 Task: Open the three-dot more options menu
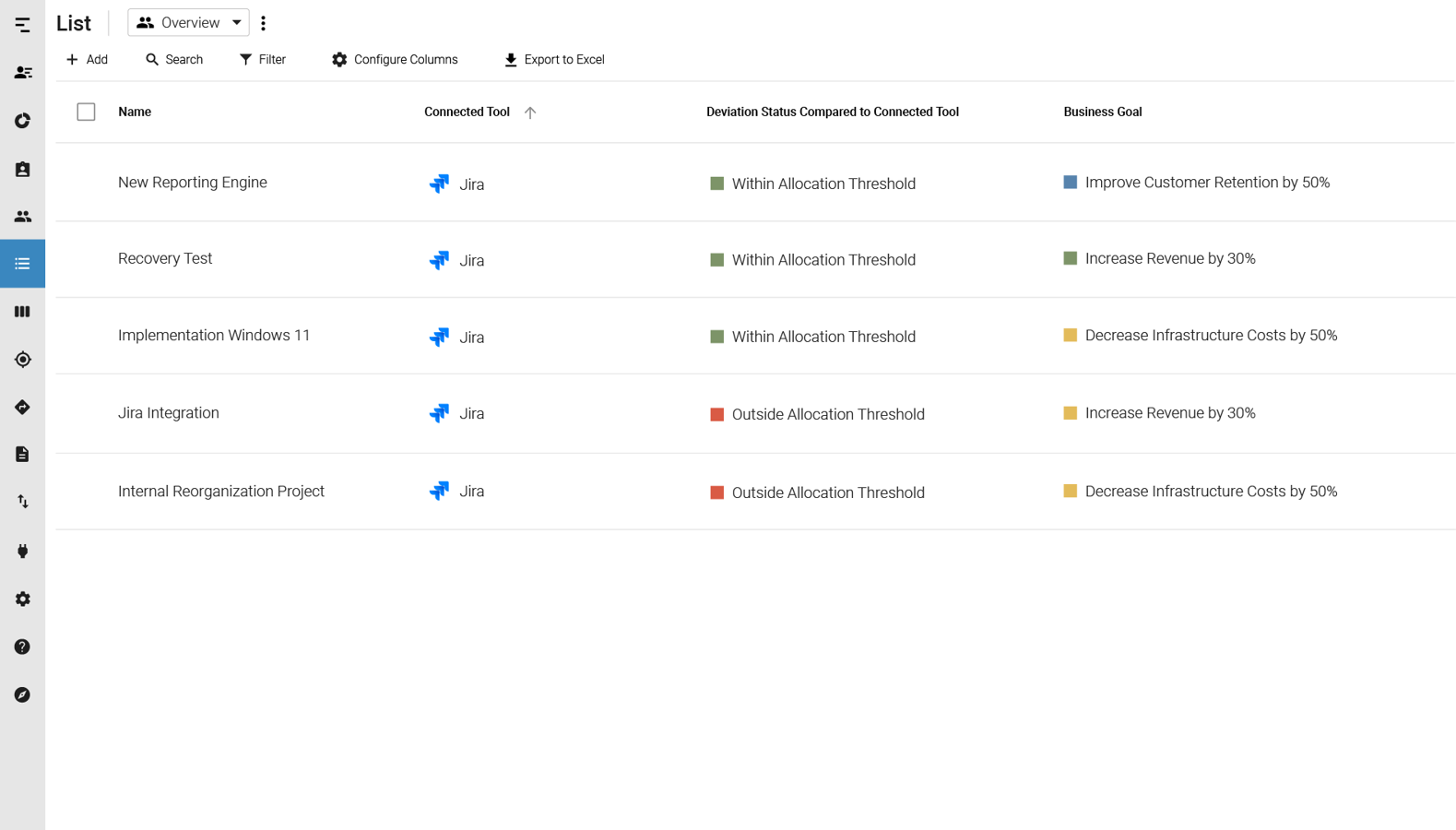click(264, 23)
